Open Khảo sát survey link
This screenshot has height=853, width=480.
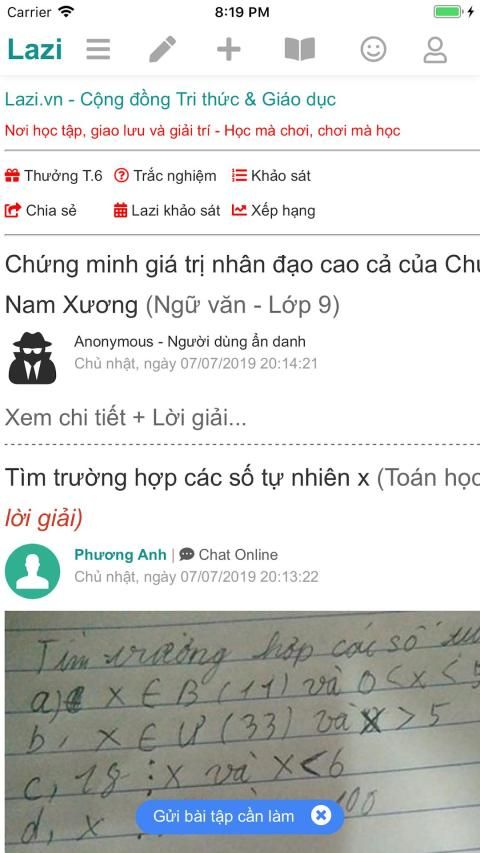[x=271, y=176]
